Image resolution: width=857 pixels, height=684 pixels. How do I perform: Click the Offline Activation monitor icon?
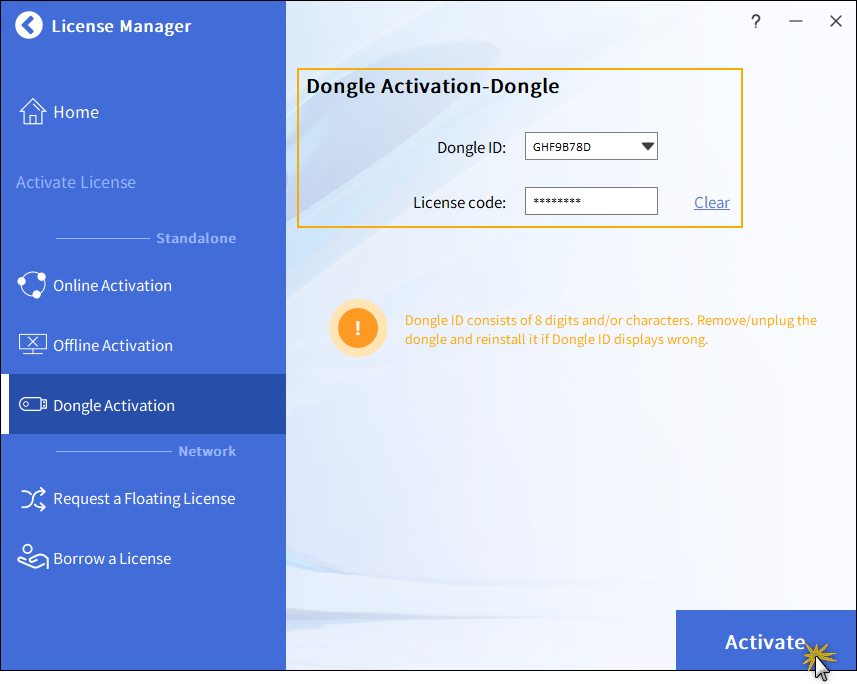pyautogui.click(x=33, y=345)
